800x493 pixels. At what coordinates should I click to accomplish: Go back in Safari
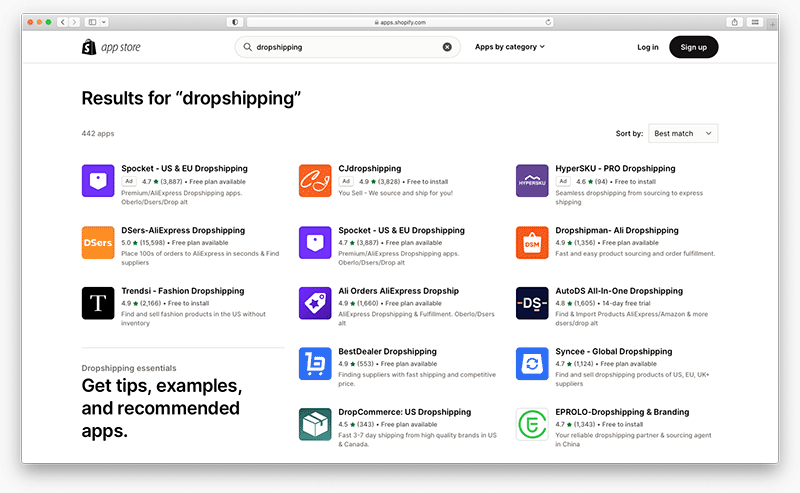pyautogui.click(x=63, y=22)
